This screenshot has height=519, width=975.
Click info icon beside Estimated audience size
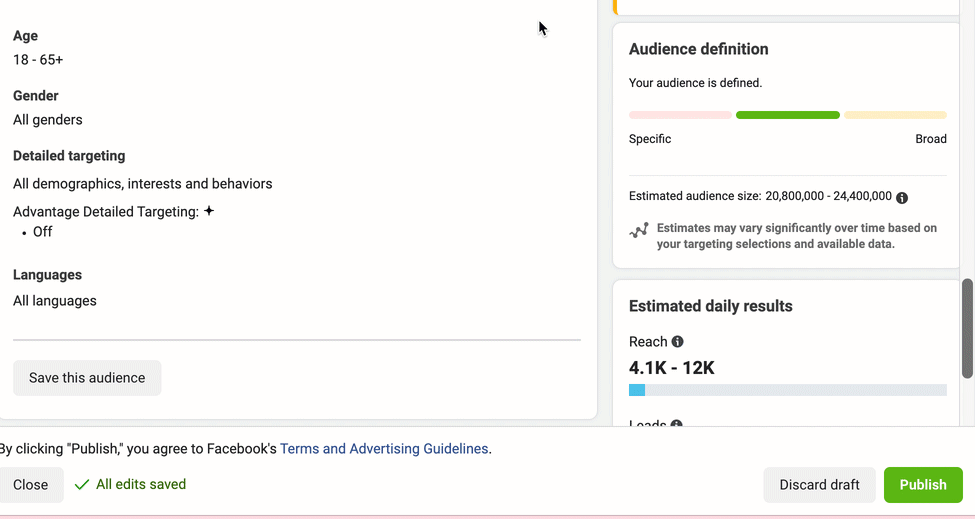[x=902, y=198]
